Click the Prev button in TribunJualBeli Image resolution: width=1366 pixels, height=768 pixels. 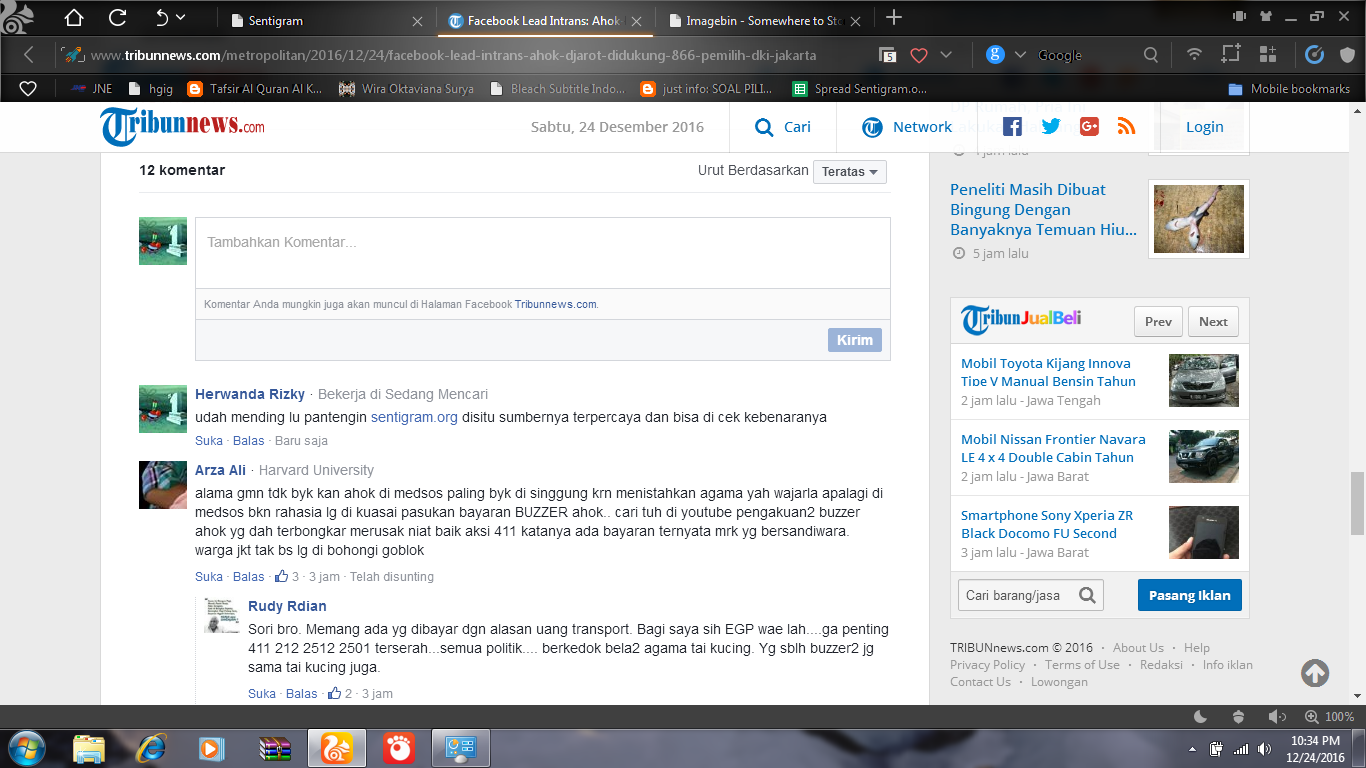point(1158,321)
